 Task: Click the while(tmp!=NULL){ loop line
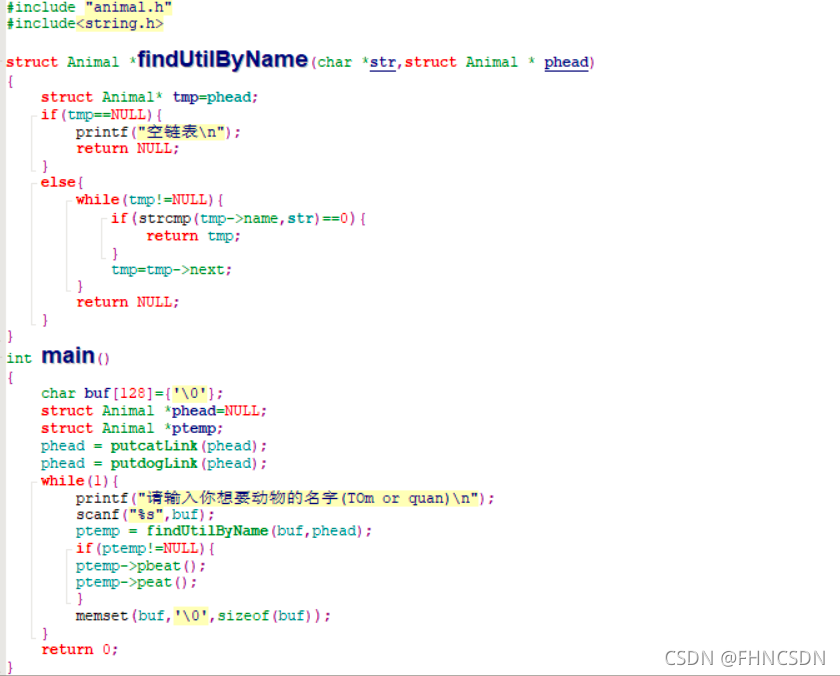coord(149,200)
